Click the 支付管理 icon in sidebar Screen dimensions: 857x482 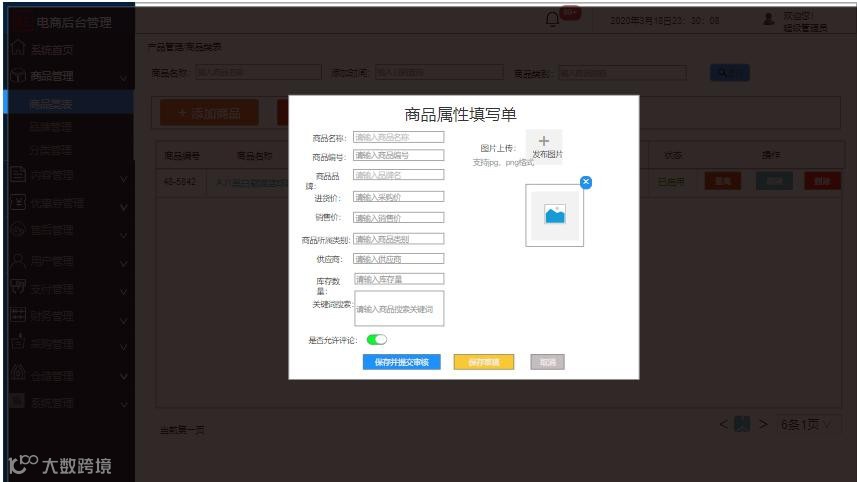click(17, 287)
